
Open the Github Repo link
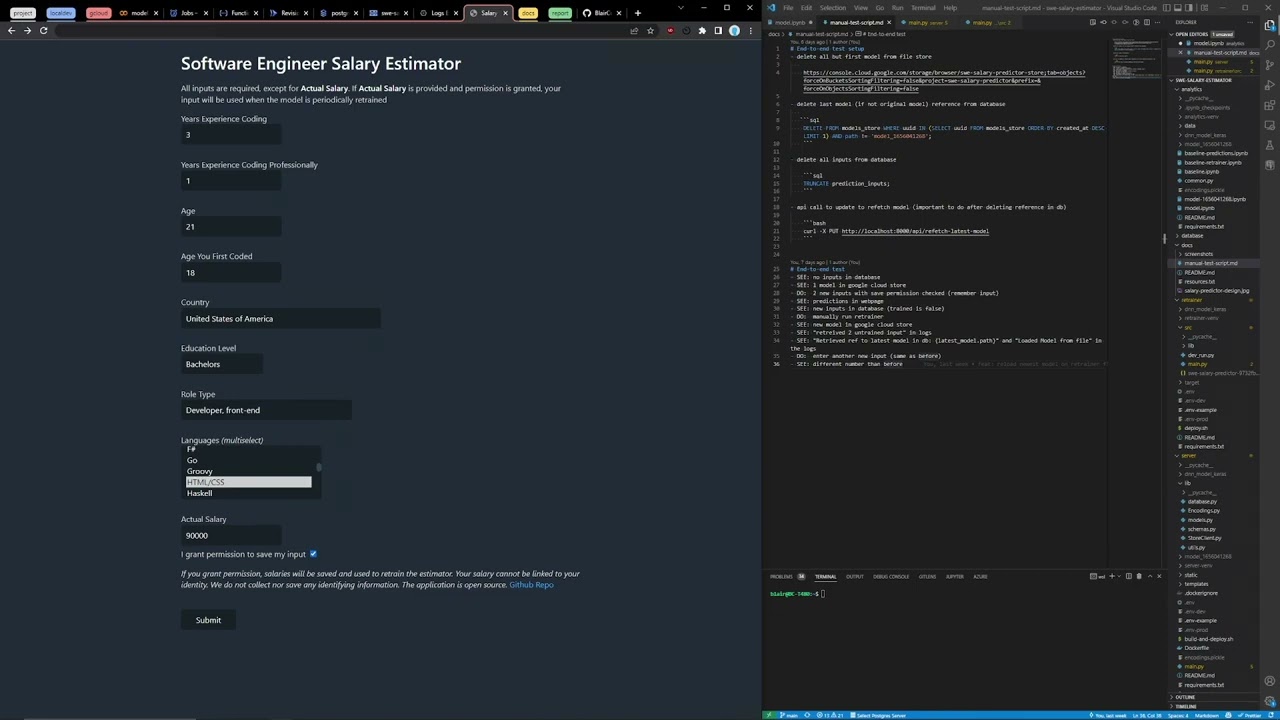tap(531, 585)
